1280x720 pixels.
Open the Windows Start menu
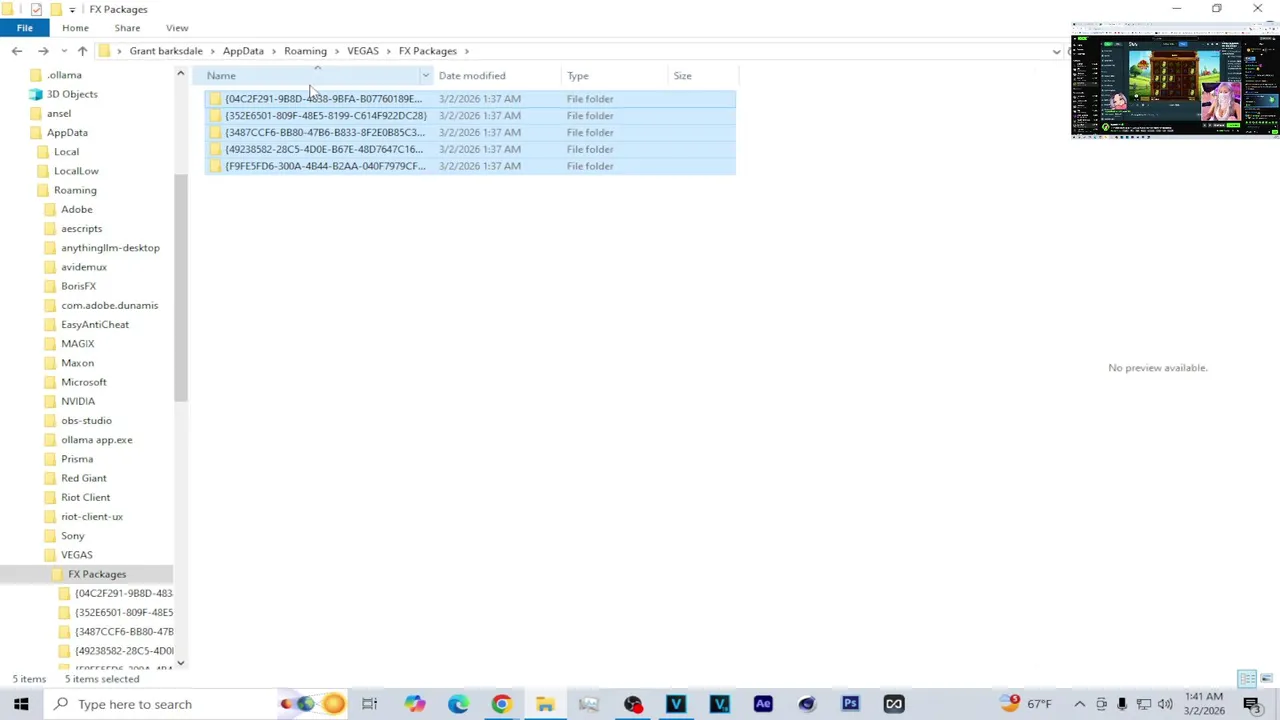click(21, 704)
